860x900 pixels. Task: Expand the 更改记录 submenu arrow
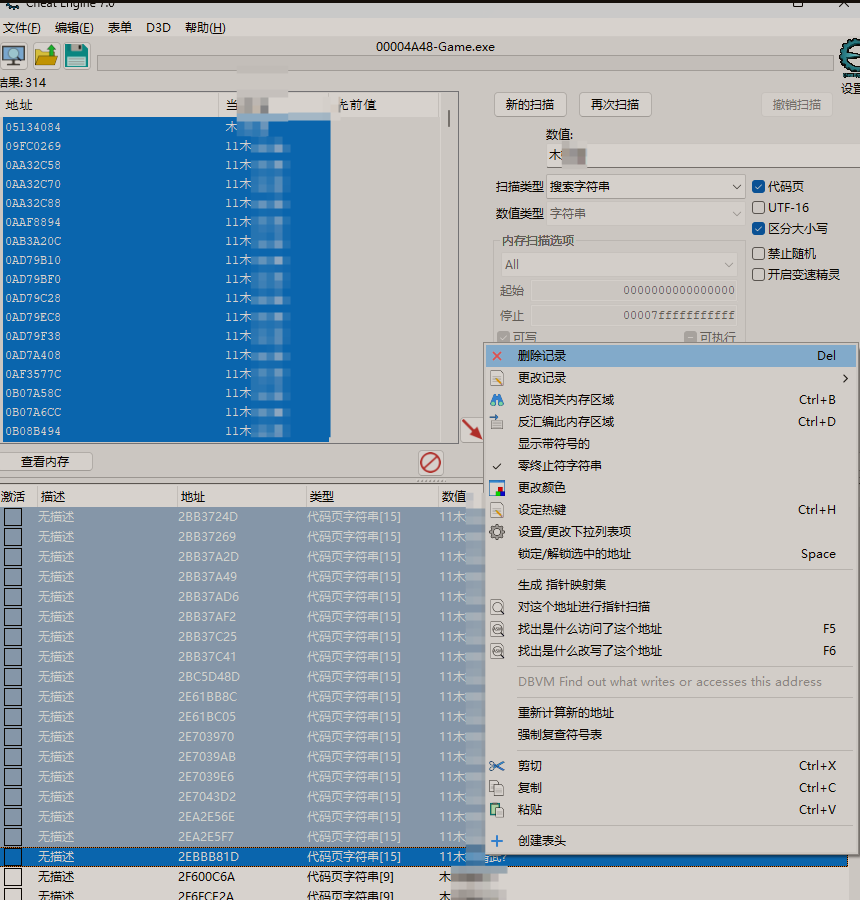(x=845, y=378)
